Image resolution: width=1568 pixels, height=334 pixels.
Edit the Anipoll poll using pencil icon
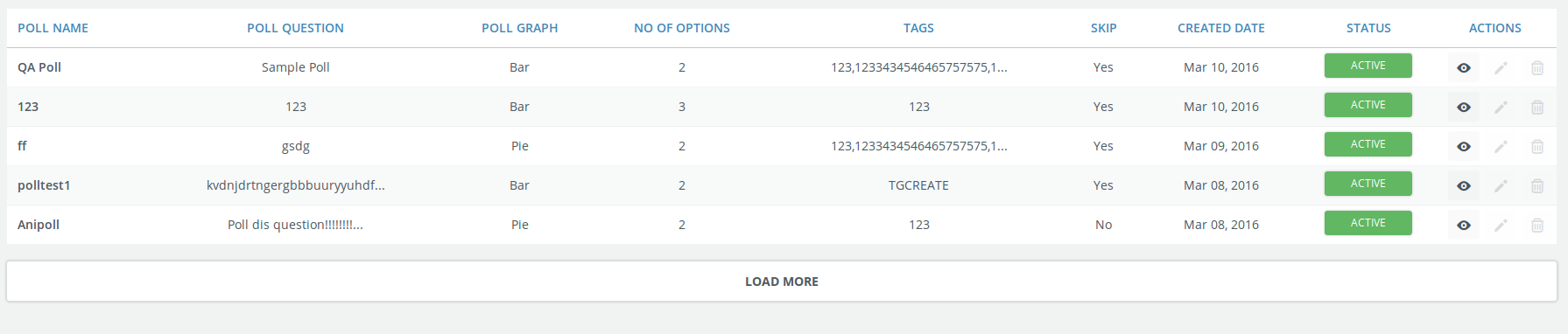pyautogui.click(x=1501, y=225)
